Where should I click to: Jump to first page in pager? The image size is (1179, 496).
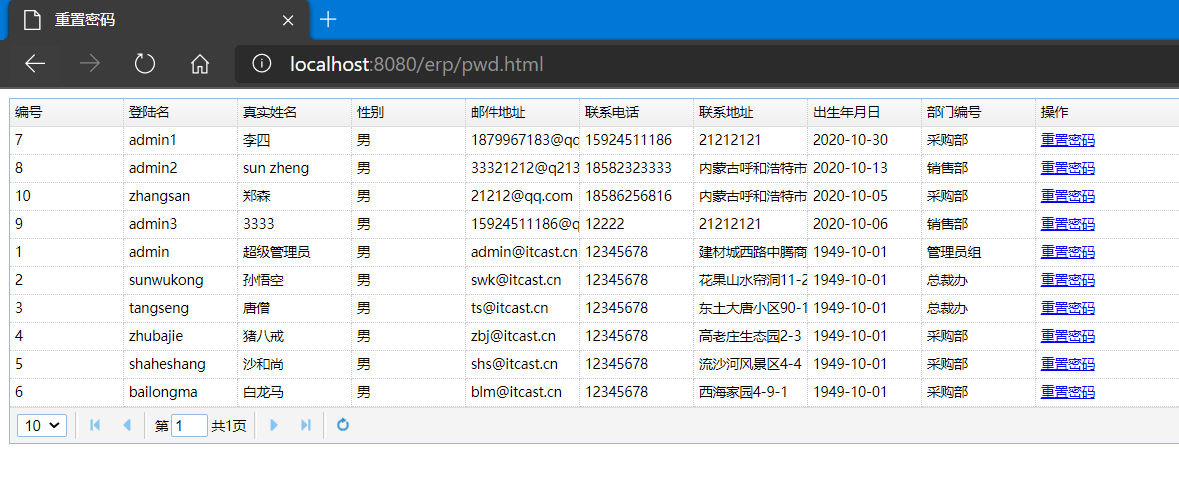(95, 425)
